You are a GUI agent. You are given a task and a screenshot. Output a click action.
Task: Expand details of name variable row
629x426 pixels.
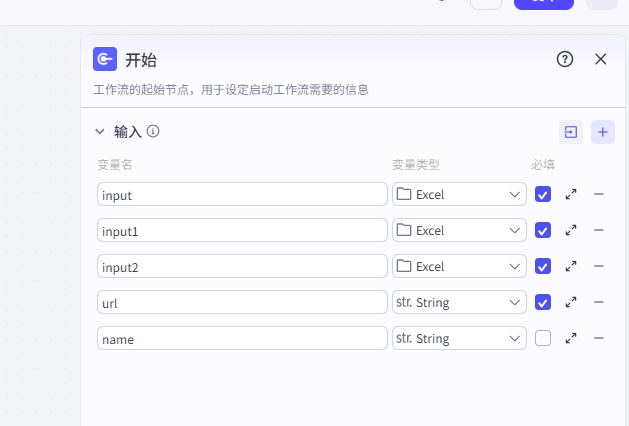571,338
